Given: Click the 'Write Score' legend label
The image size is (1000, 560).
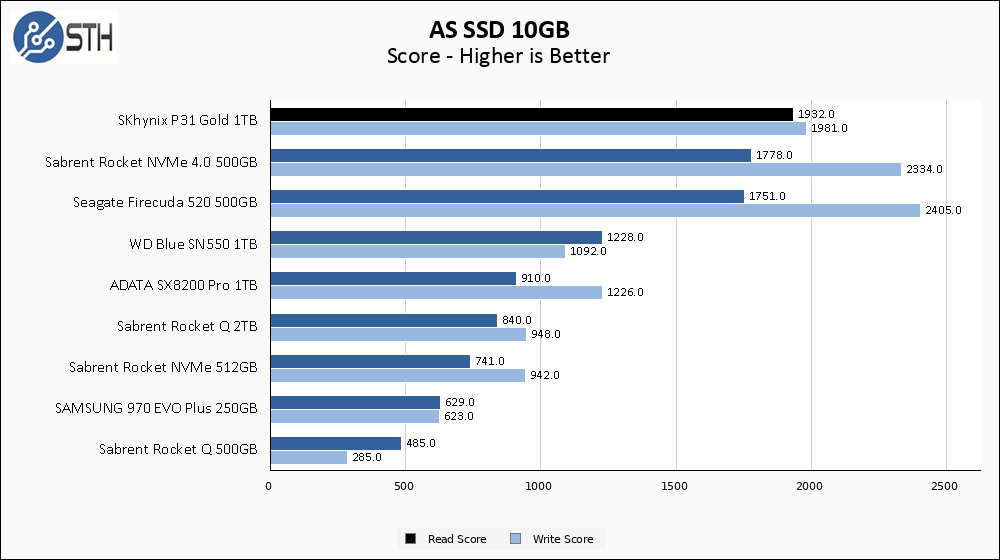Looking at the screenshot, I should pyautogui.click(x=562, y=539).
